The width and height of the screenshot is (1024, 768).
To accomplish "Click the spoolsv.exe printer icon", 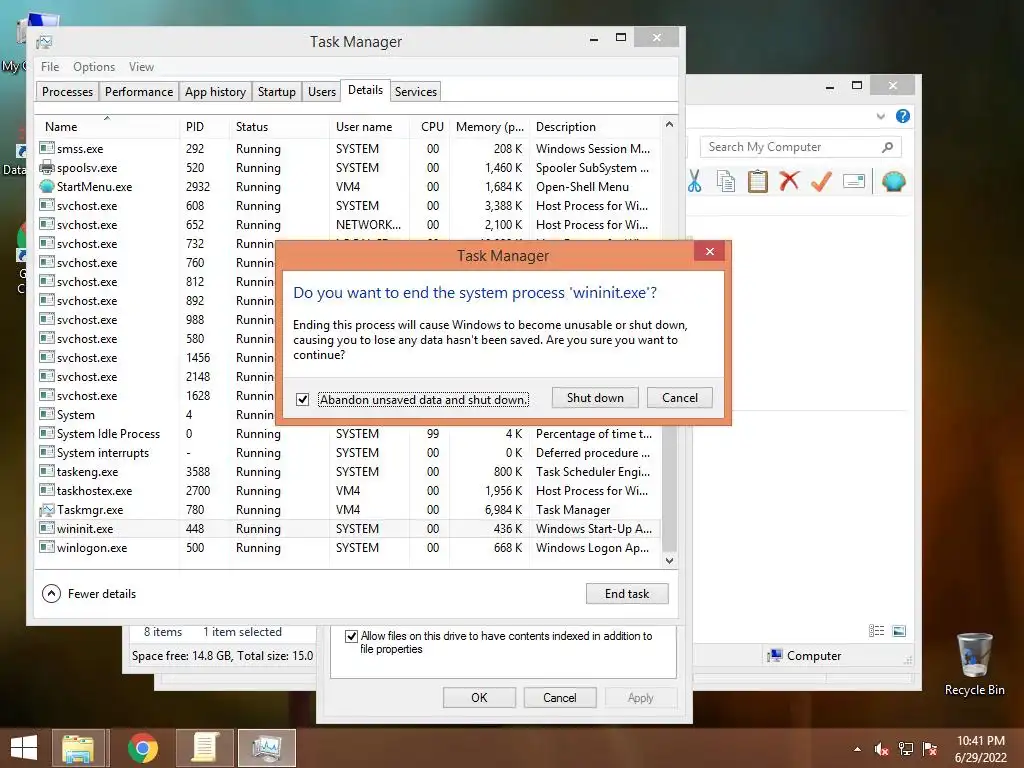I will coord(46,167).
